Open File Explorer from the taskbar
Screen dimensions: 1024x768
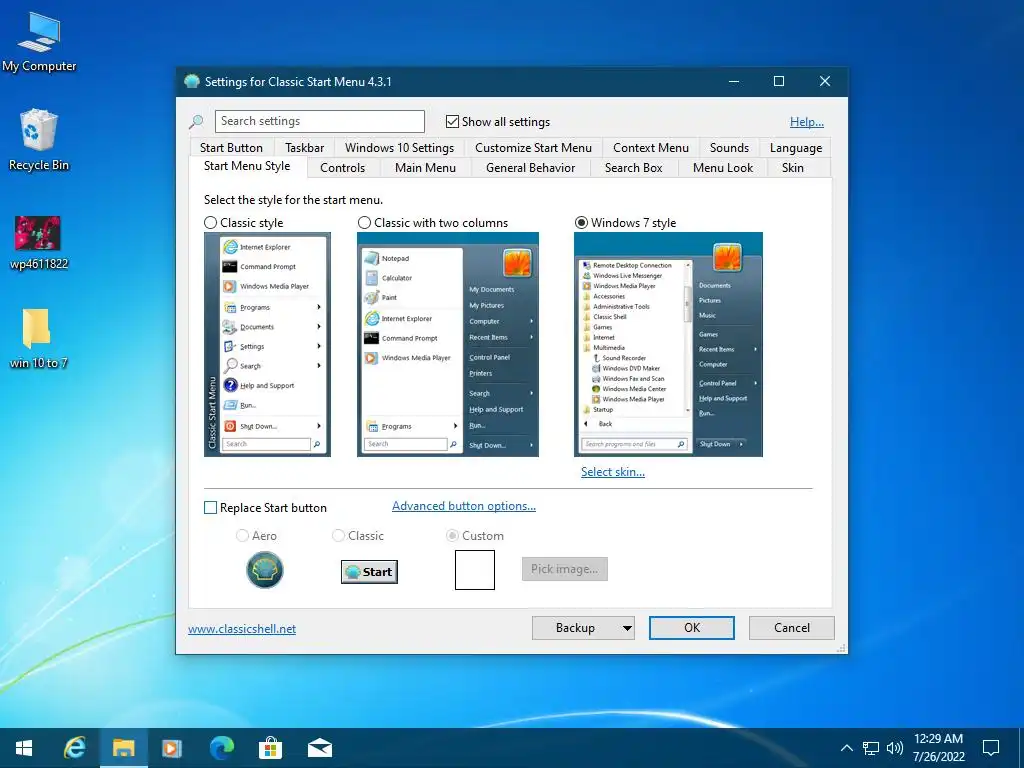point(123,748)
